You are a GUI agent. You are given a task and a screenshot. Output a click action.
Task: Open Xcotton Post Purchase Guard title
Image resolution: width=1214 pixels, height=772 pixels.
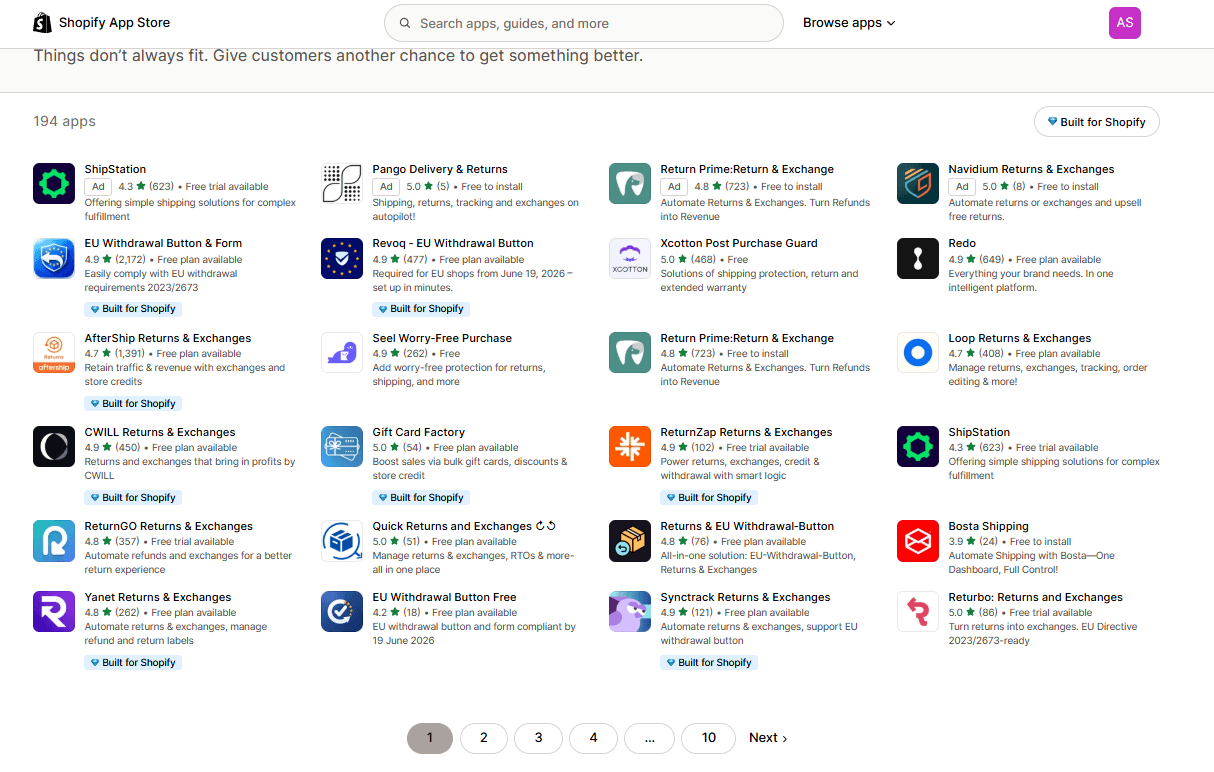pyautogui.click(x=739, y=243)
